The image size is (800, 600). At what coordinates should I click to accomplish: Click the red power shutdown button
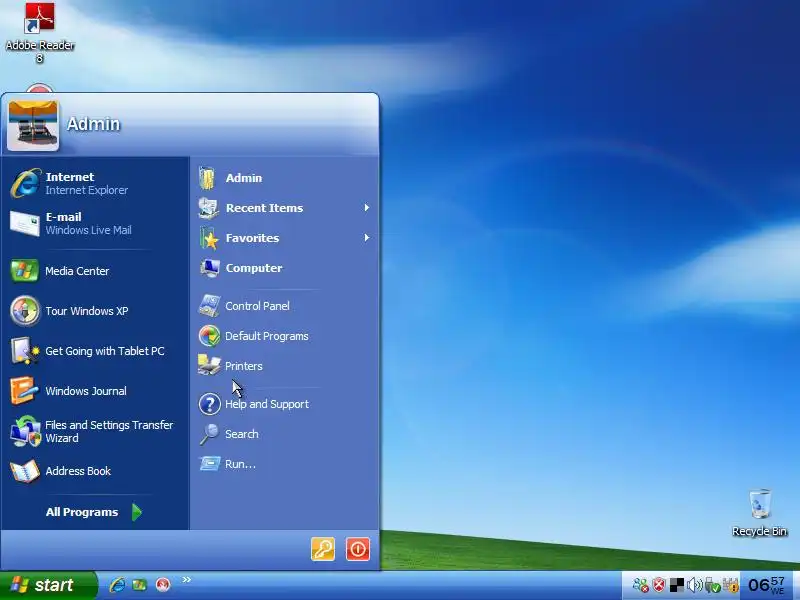point(358,549)
